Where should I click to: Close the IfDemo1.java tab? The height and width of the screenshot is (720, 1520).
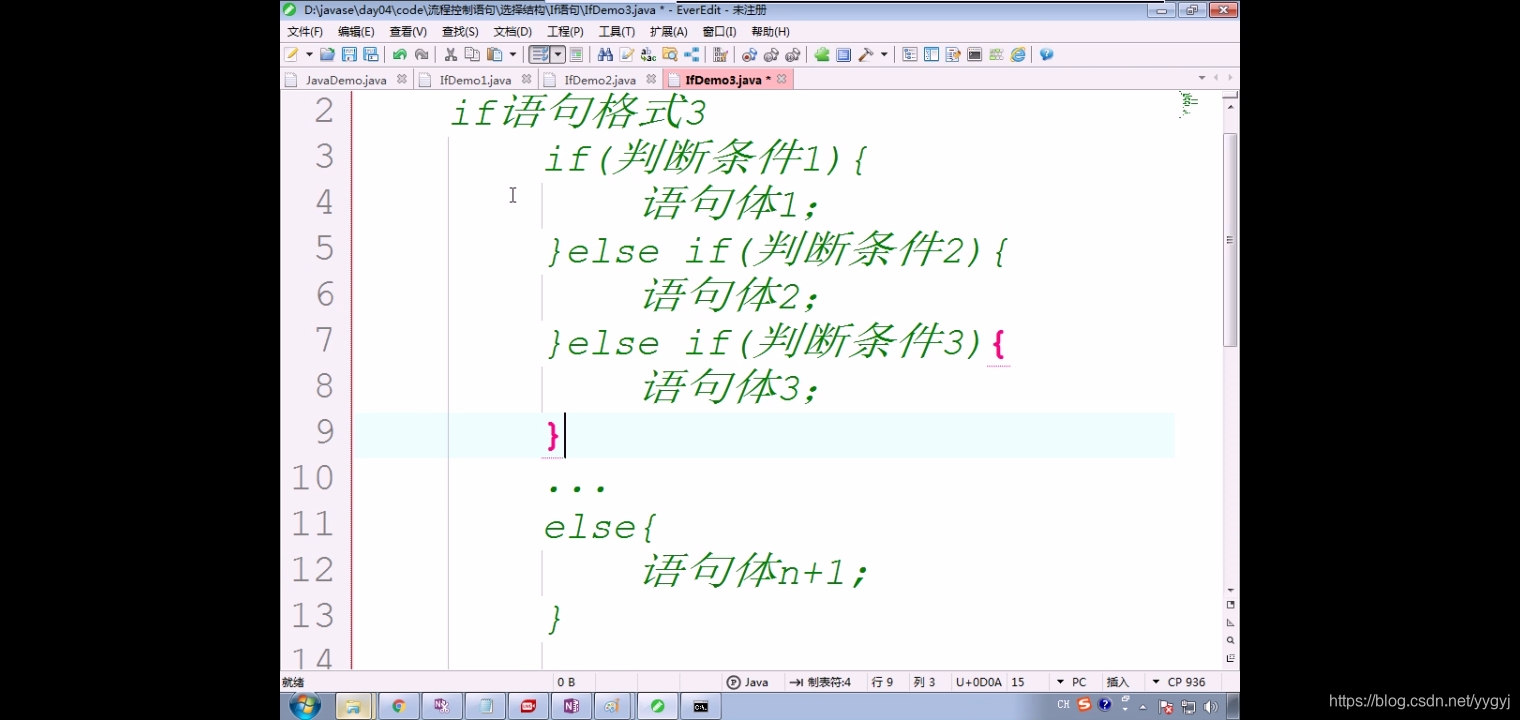526,79
